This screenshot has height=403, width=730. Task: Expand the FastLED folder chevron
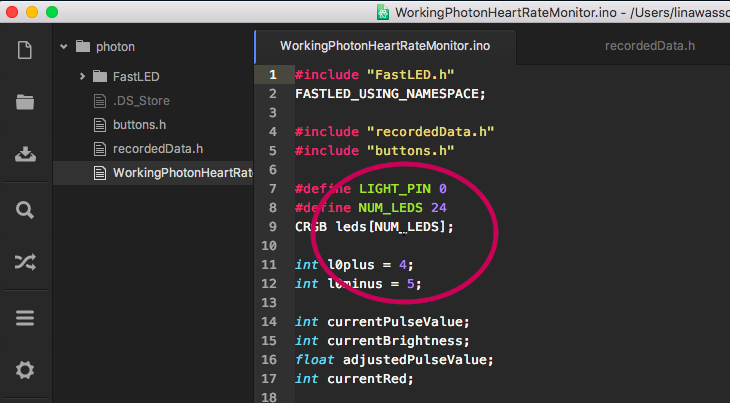pyautogui.click(x=82, y=76)
